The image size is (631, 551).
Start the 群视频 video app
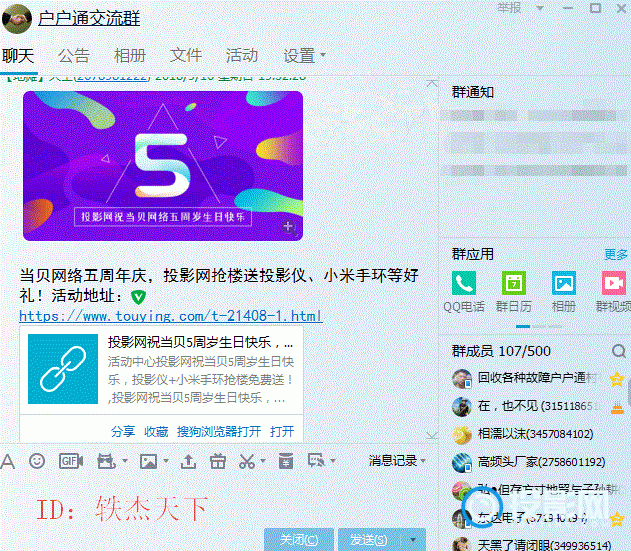[x=614, y=292]
